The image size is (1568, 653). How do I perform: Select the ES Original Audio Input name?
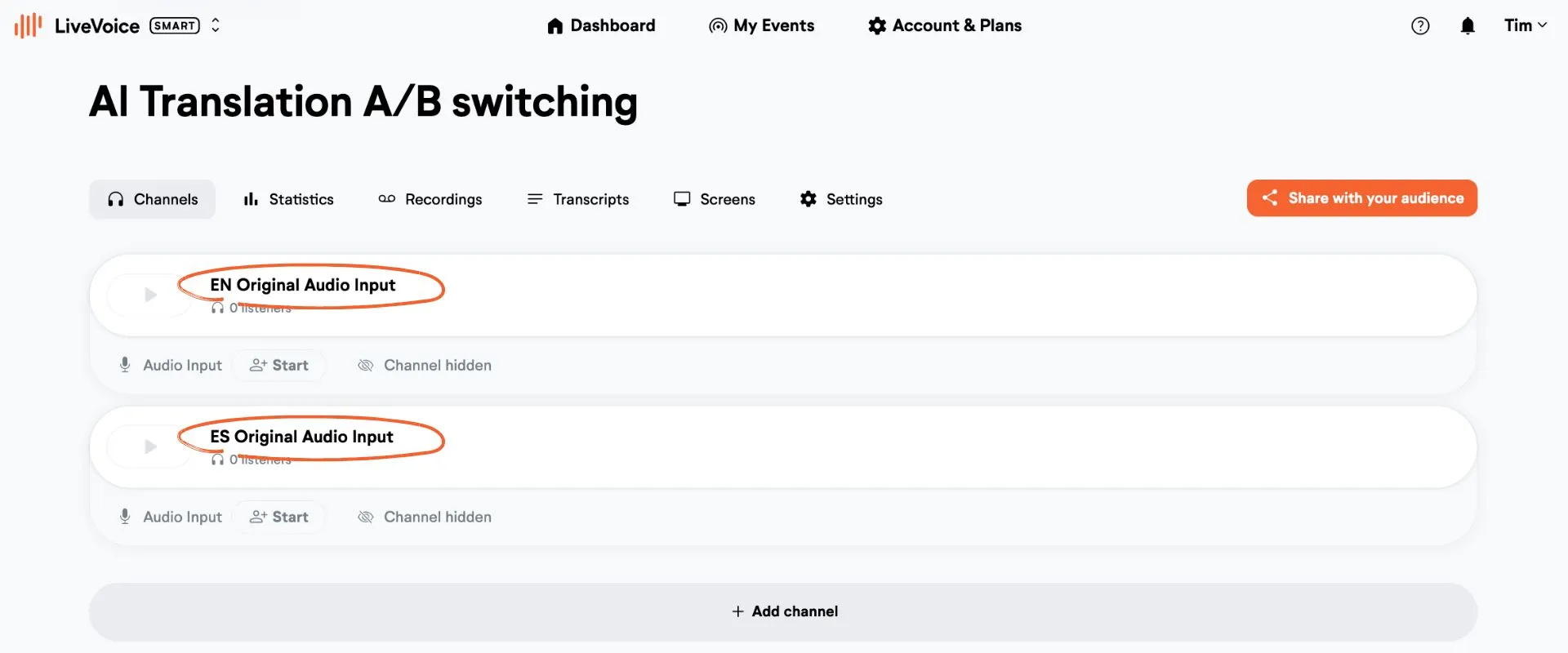302,437
